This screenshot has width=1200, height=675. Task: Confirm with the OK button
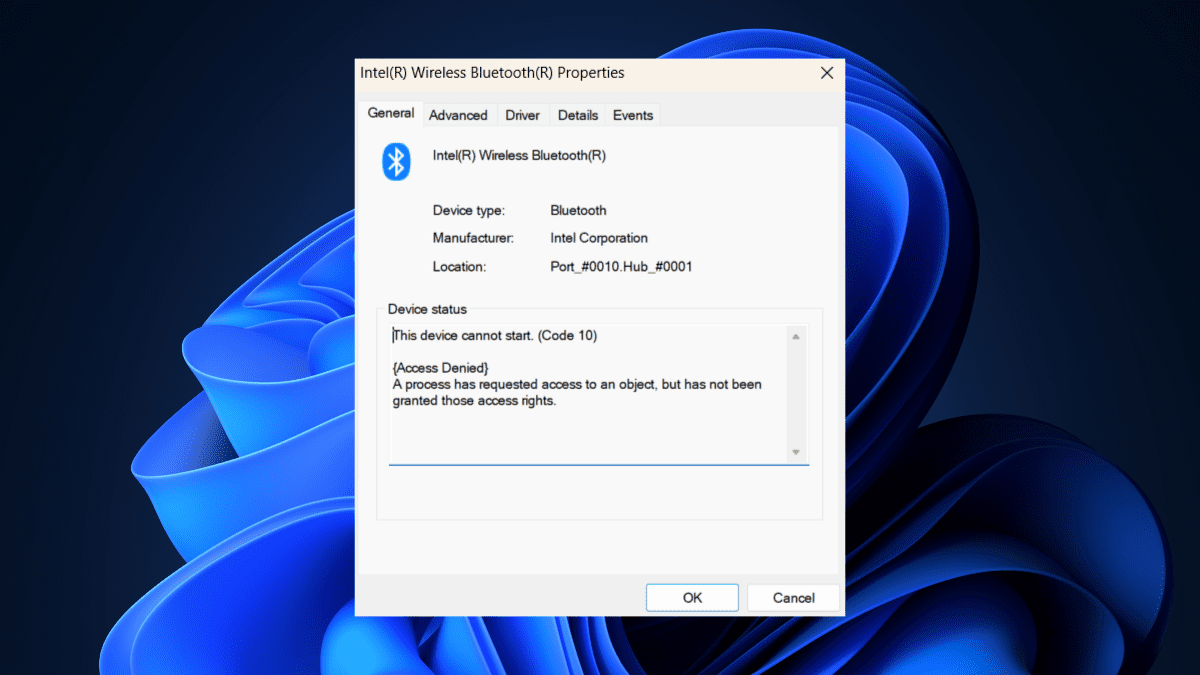click(692, 598)
